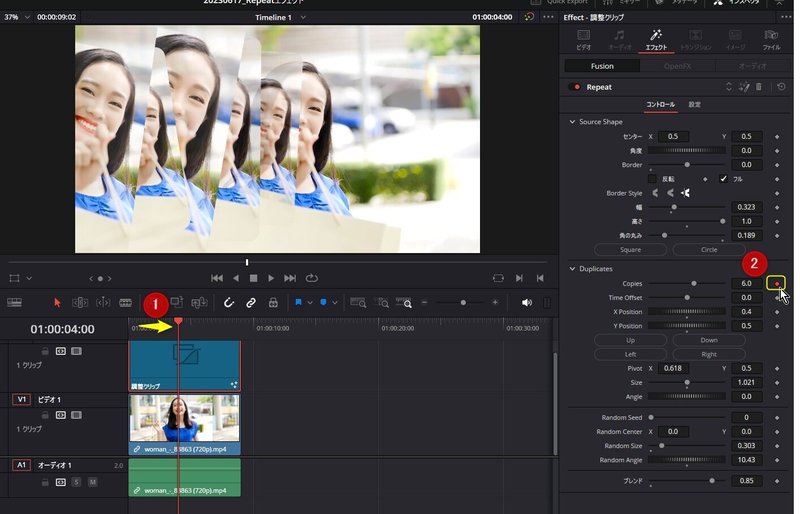Viewport: 800px width, 514px height.
Task: Collapse the Duplicates section
Action: [571, 268]
